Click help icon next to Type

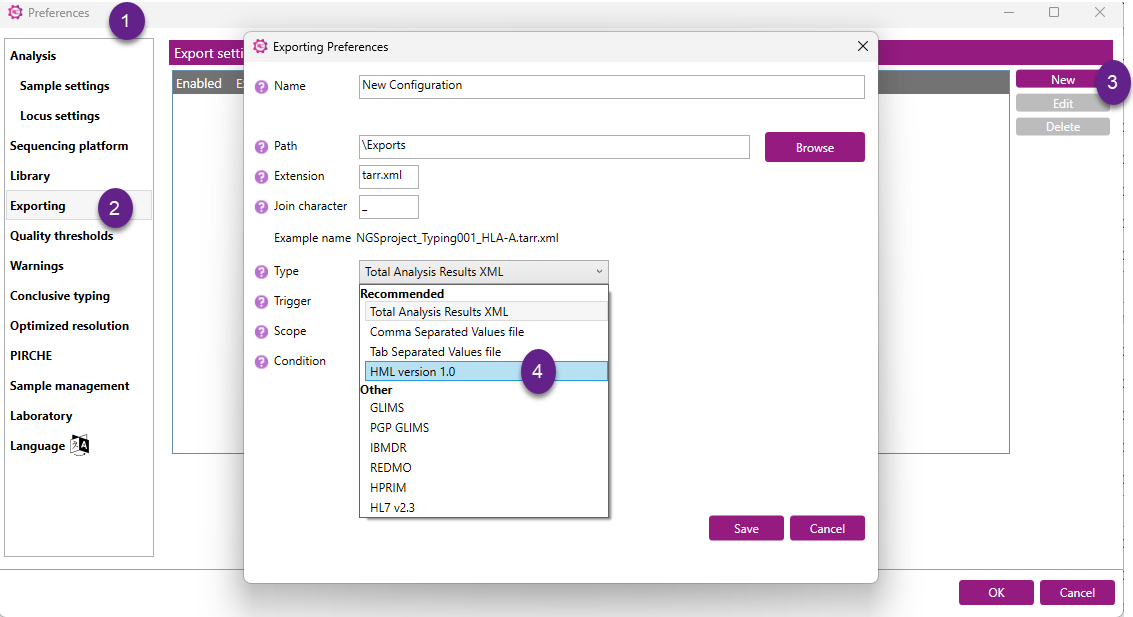(262, 272)
